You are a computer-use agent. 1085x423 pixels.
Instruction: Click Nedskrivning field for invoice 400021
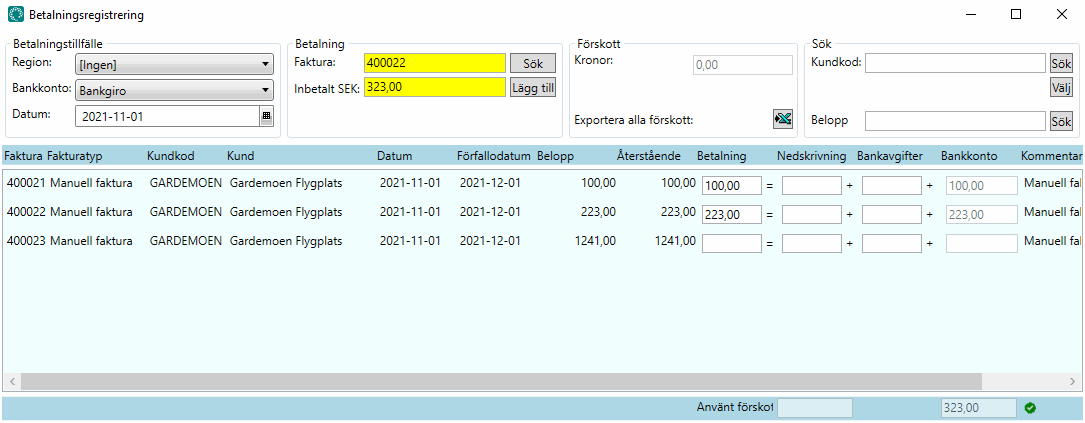coord(811,186)
